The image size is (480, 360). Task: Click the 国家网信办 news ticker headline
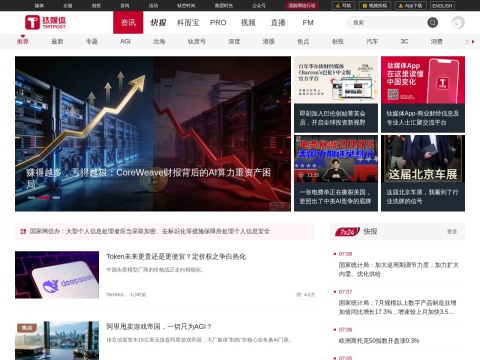pos(150,231)
